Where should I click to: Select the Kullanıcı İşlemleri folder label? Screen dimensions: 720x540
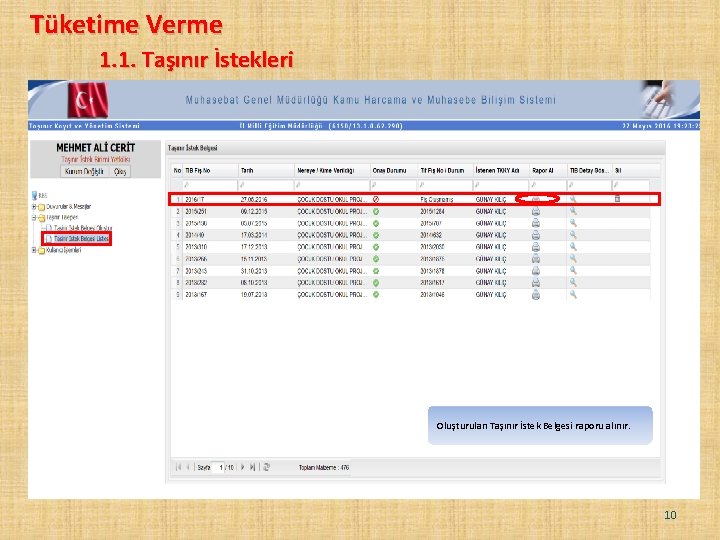pyautogui.click(x=64, y=250)
